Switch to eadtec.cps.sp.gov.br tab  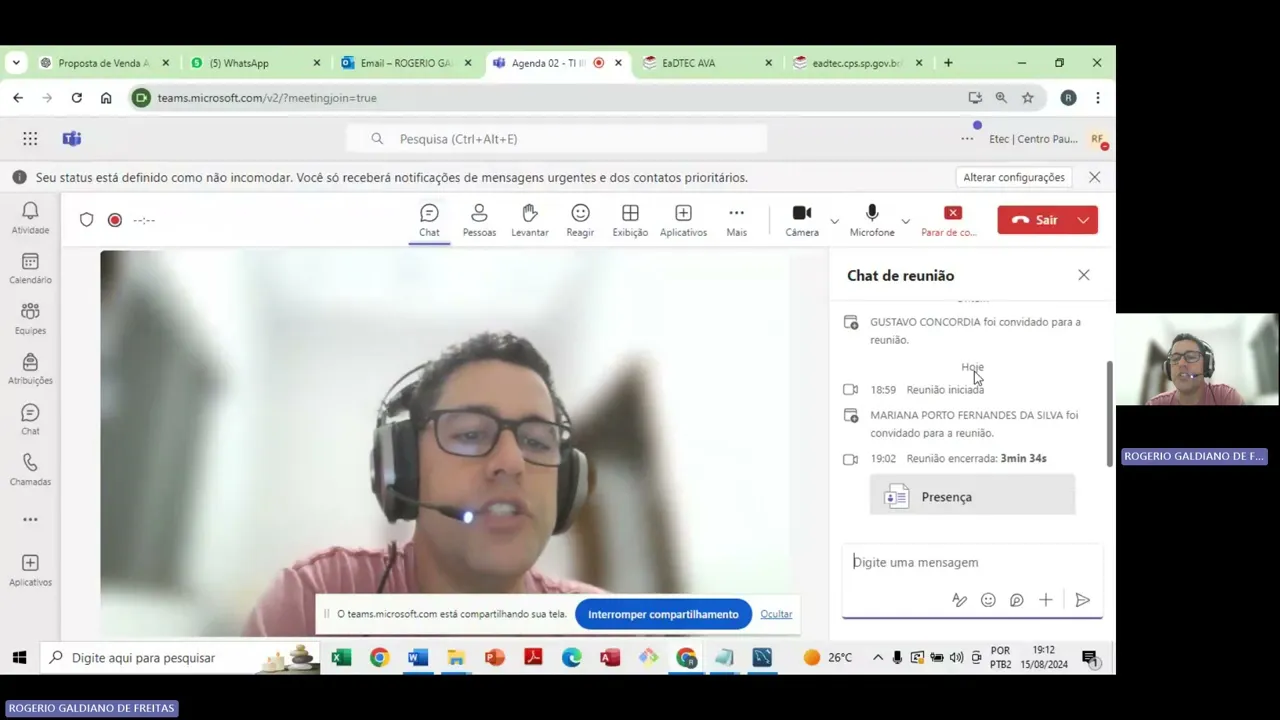pyautogui.click(x=857, y=63)
